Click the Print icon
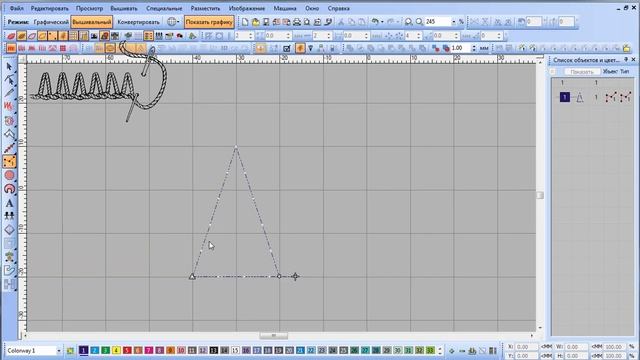The height and width of the screenshot is (360, 640). (x=297, y=22)
